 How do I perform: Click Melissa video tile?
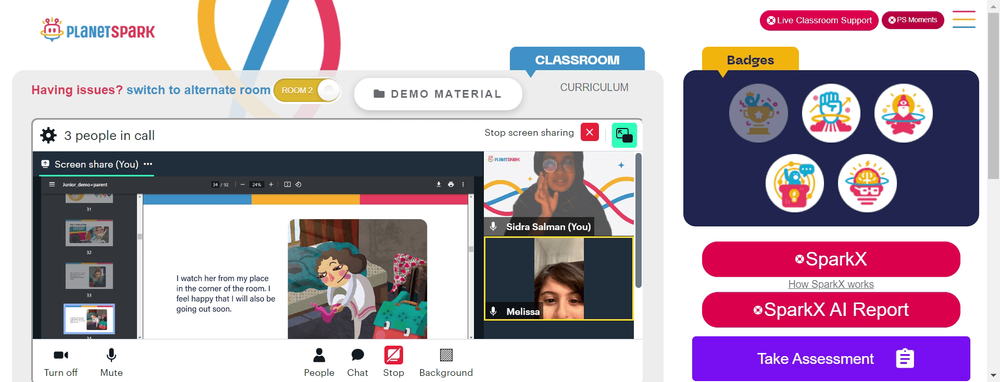[559, 279]
